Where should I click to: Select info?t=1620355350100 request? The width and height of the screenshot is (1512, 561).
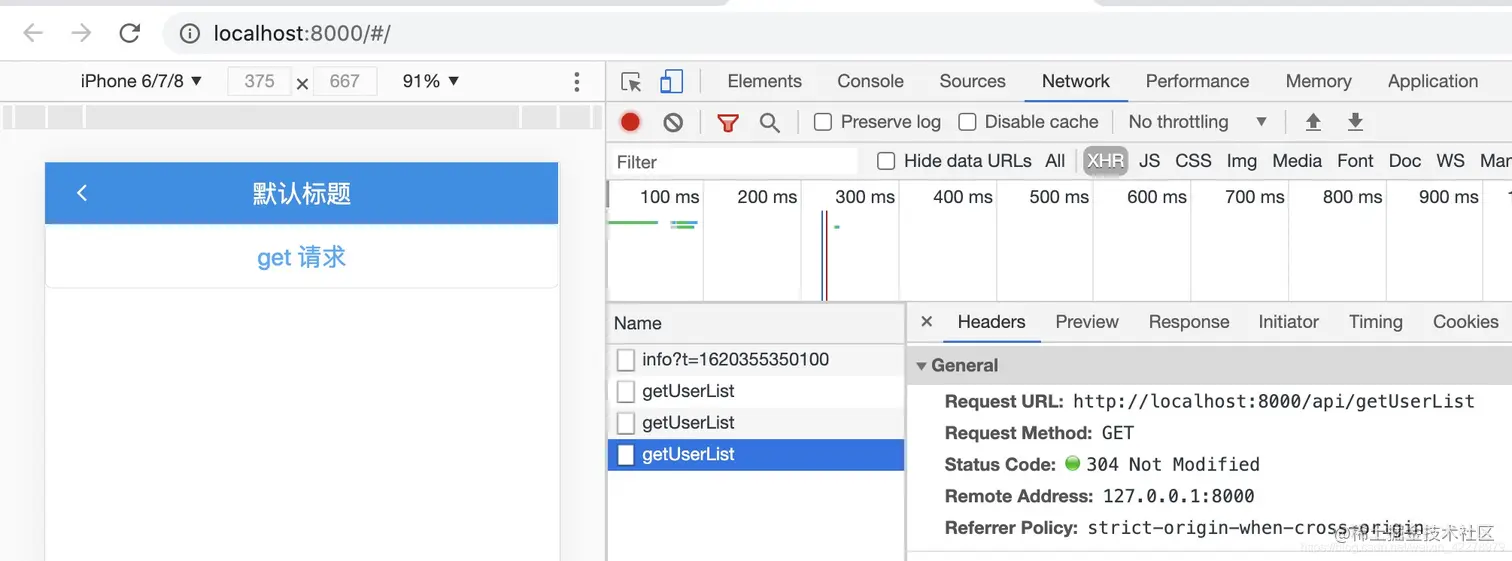(x=756, y=360)
